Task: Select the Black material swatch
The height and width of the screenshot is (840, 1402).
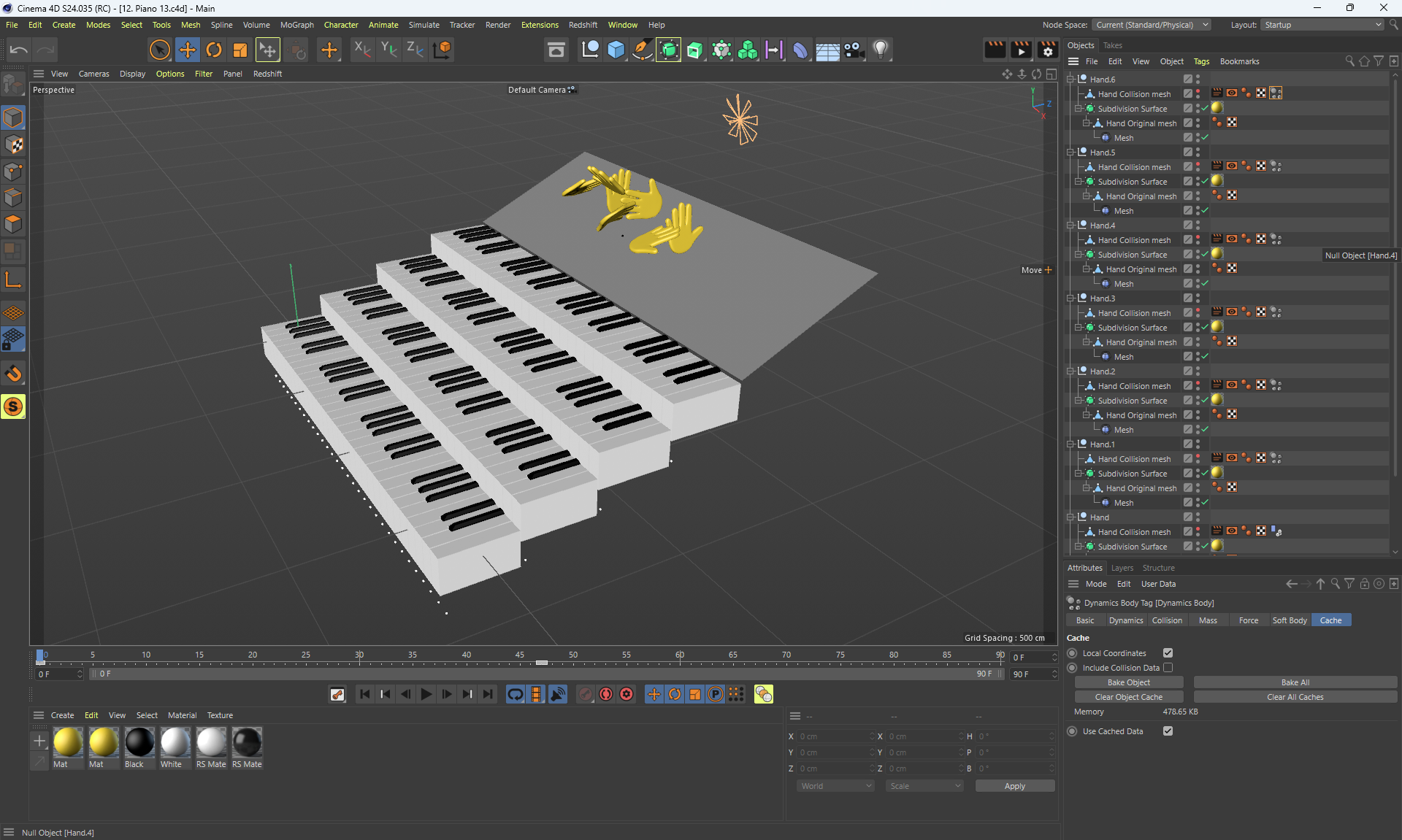Action: tap(139, 743)
